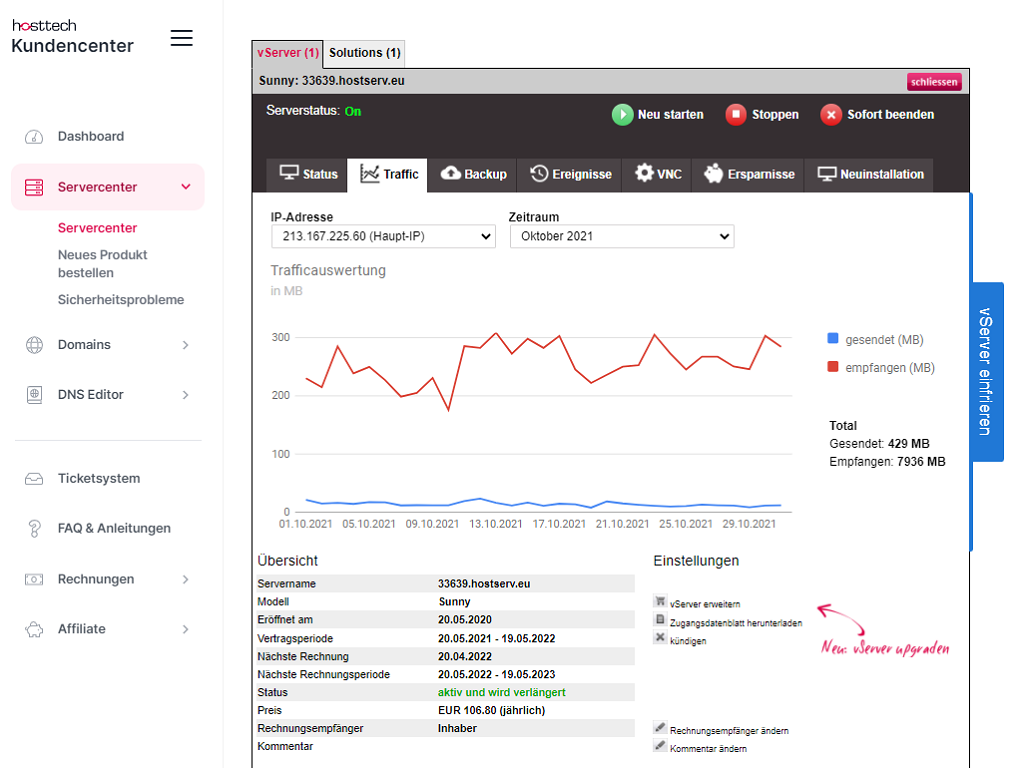
Task: Switch to the vServer (1) tab
Action: tap(287, 54)
